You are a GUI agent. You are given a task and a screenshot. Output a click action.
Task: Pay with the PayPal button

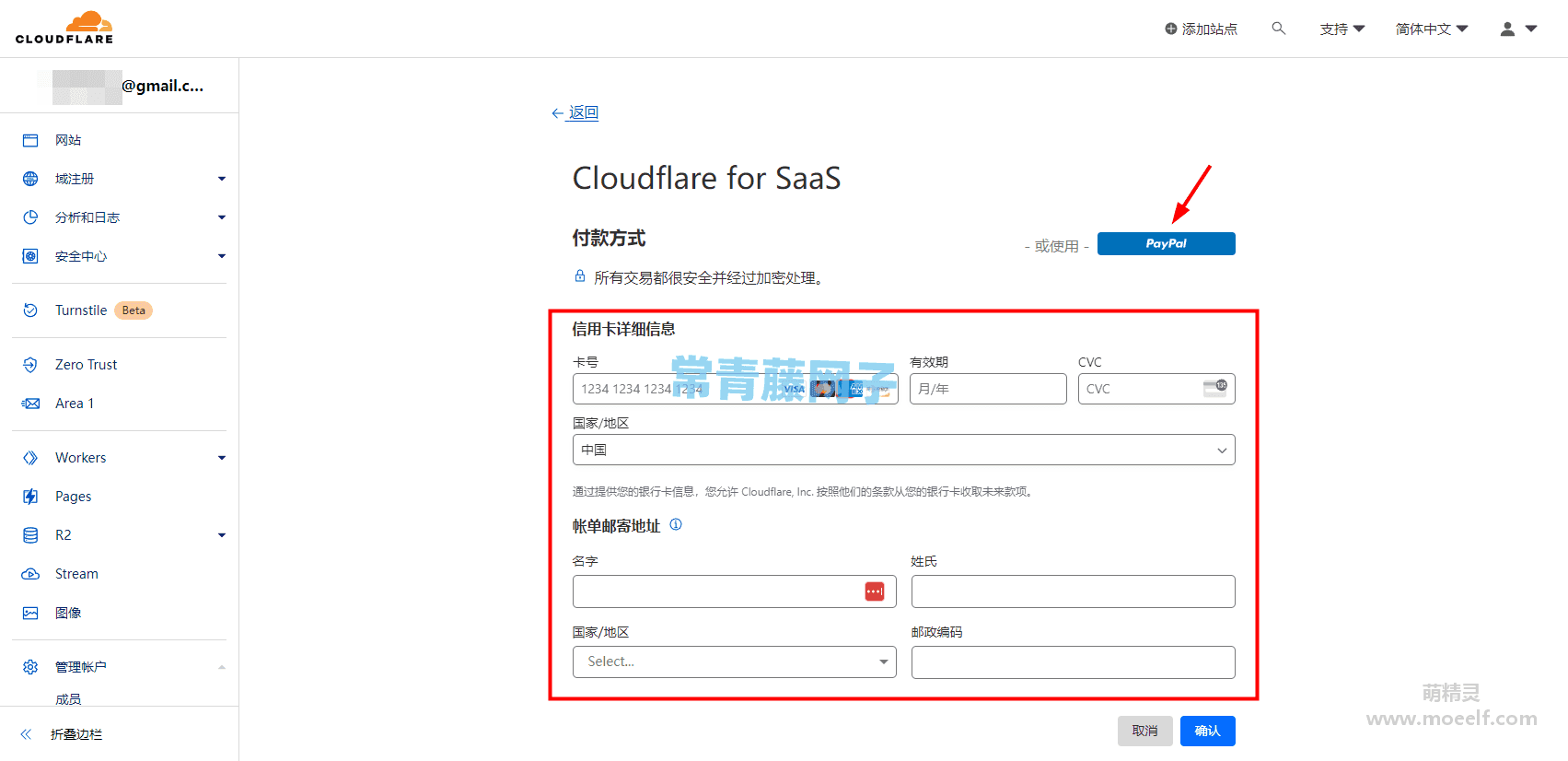coord(1166,243)
